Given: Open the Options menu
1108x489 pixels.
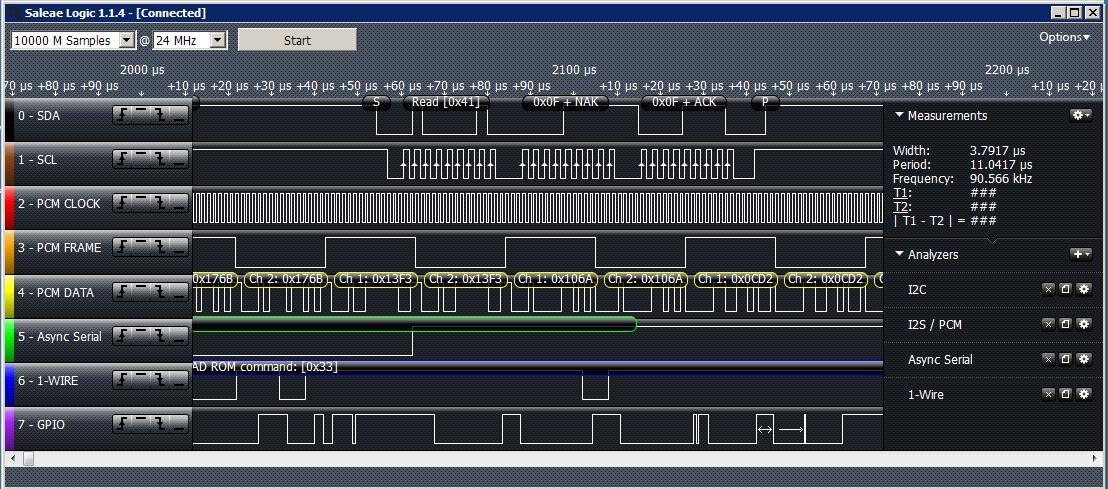Looking at the screenshot, I should pyautogui.click(x=1064, y=37).
